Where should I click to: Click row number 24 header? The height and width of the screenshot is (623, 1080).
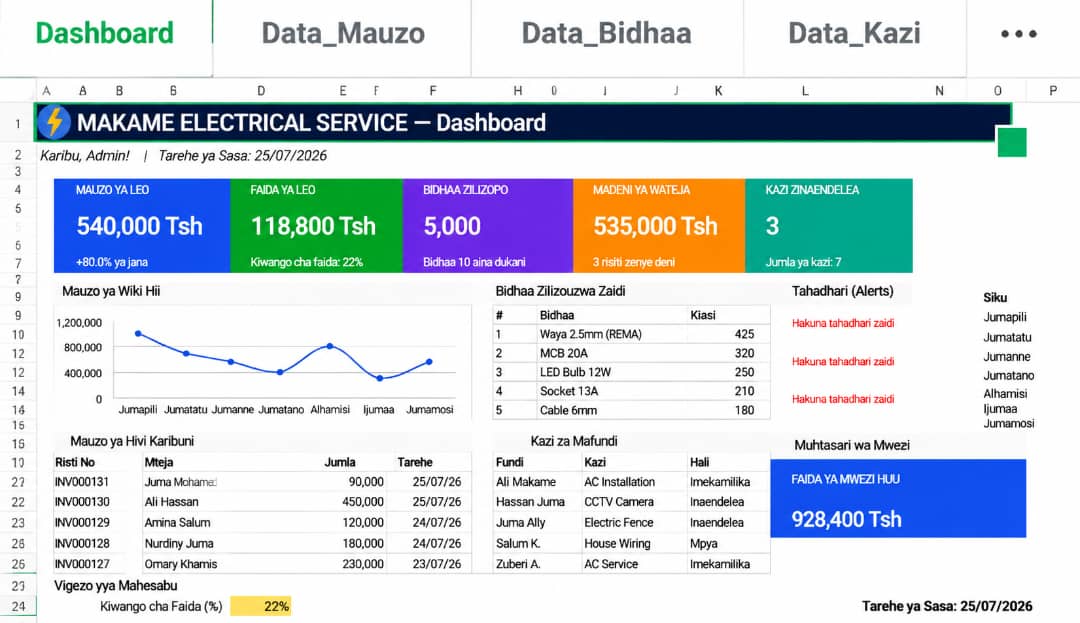pyautogui.click(x=18, y=606)
